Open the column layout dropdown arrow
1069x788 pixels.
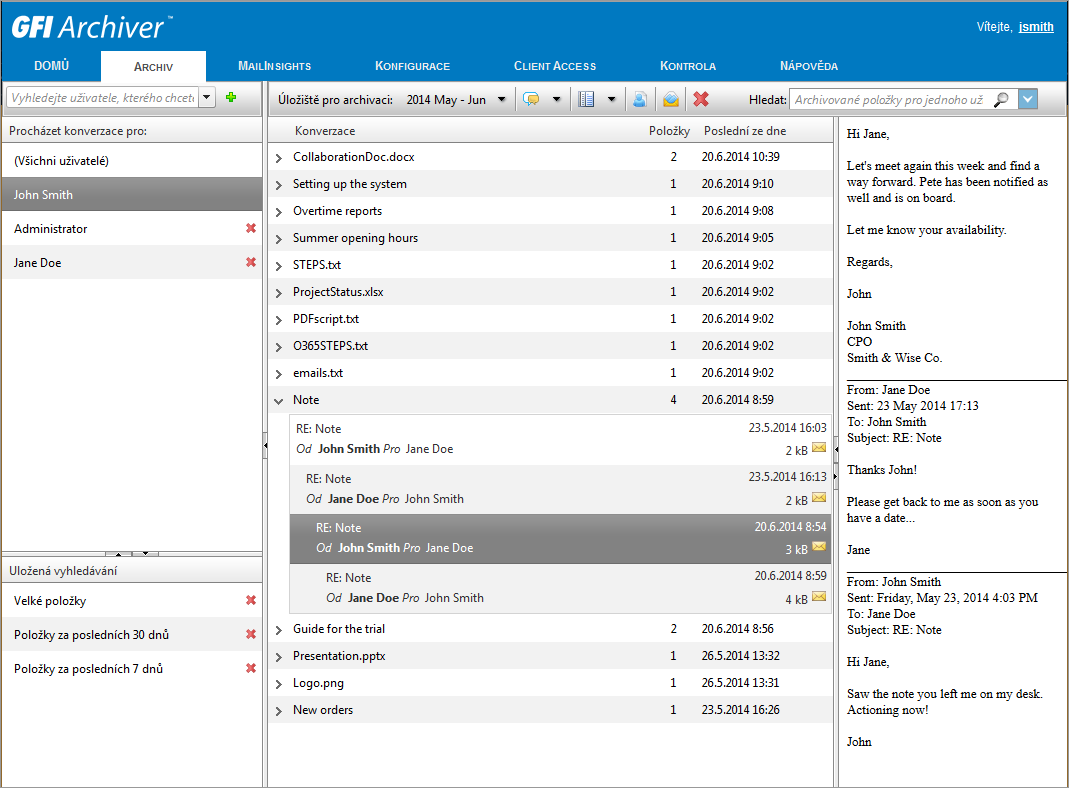(x=612, y=100)
